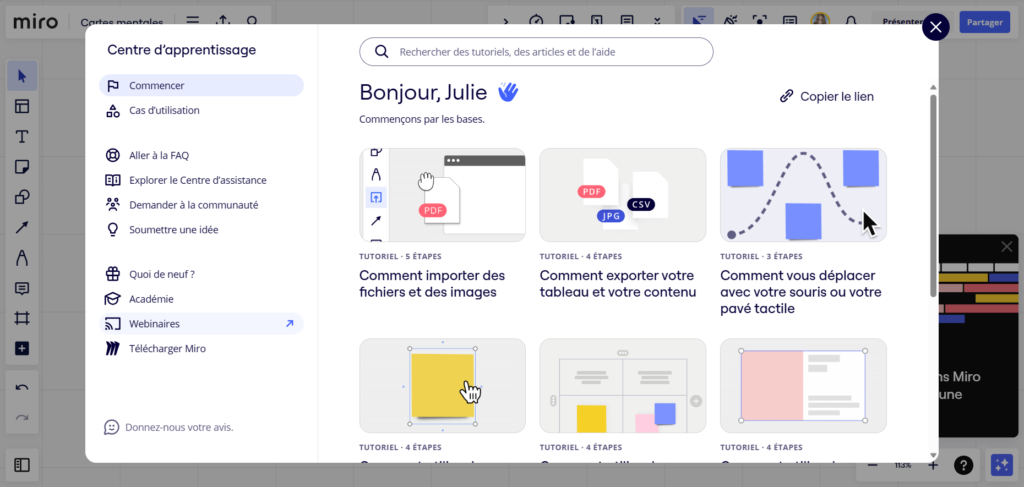Image resolution: width=1024 pixels, height=487 pixels.
Task: Select the sticky note tool in left toolbar
Action: click(22, 166)
